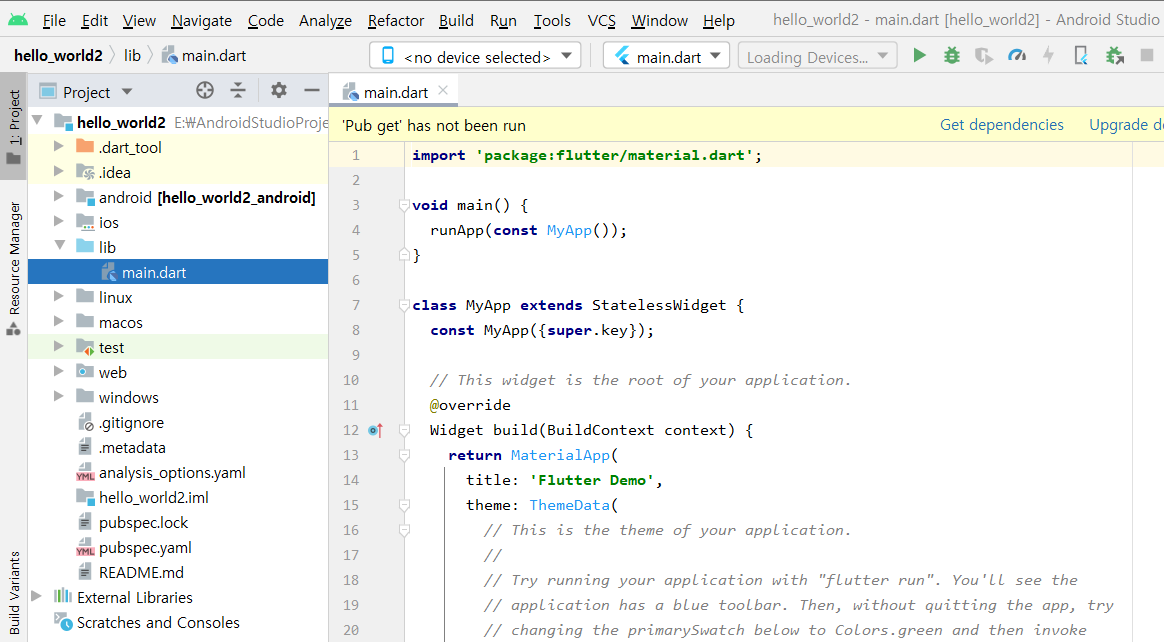The height and width of the screenshot is (642, 1164).
Task: Open Resource Manager side panel
Action: pos(14,269)
